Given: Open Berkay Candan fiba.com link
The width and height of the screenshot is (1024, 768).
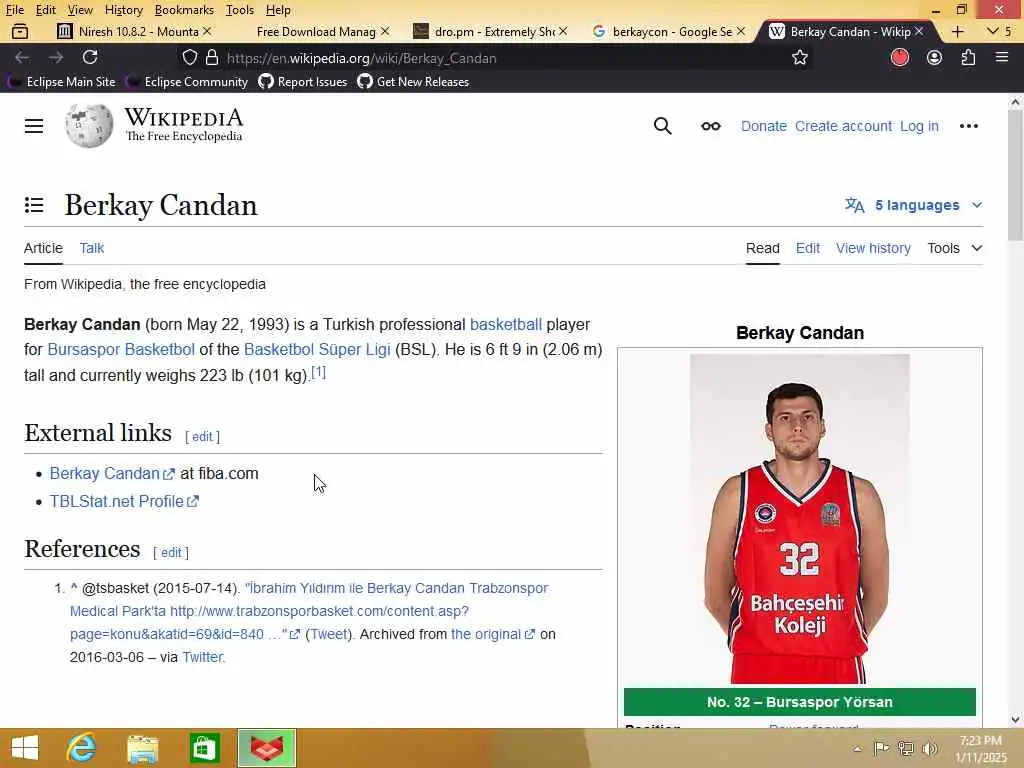Looking at the screenshot, I should click(112, 473).
